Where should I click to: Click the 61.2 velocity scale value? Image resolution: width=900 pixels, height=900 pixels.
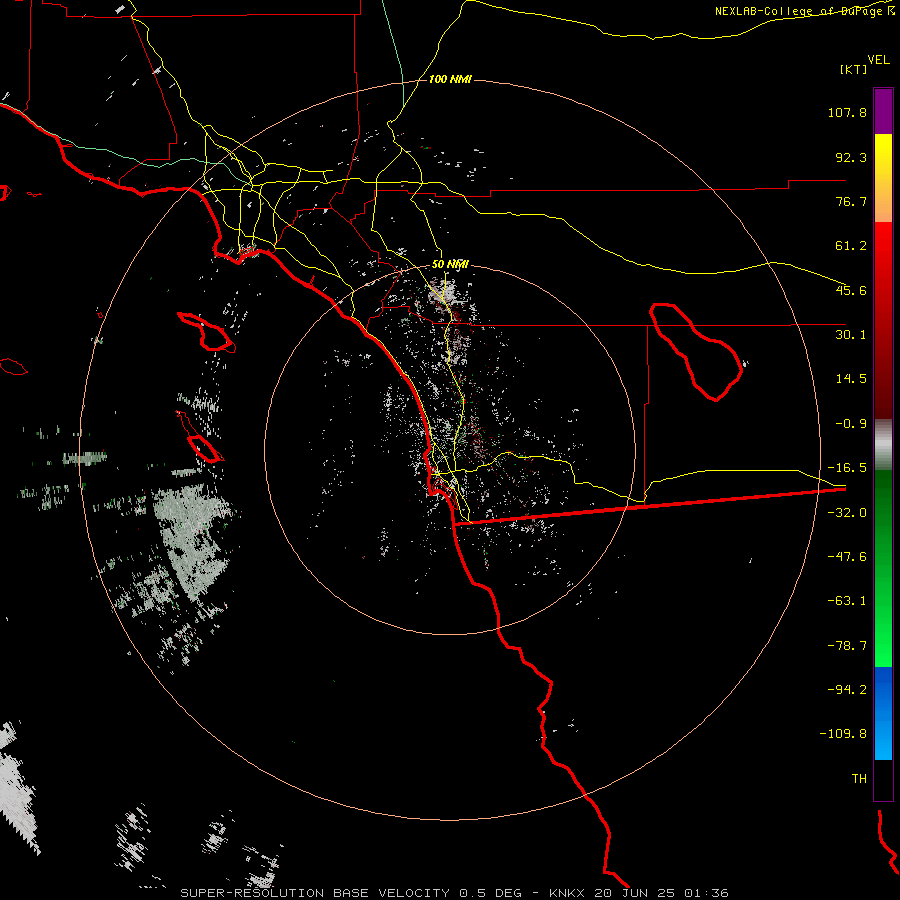coord(851,246)
